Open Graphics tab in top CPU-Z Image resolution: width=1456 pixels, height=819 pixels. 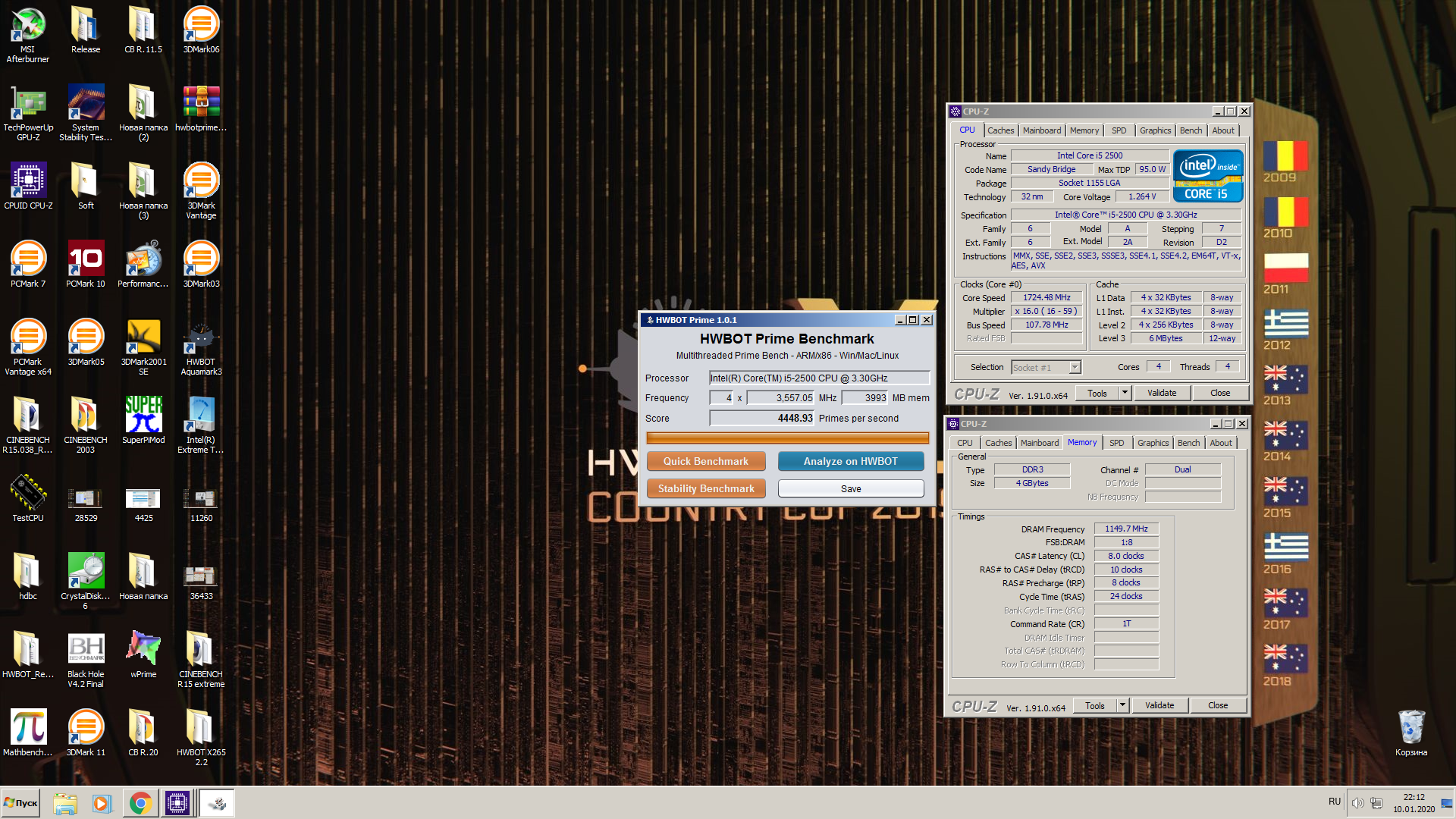coord(1155,130)
